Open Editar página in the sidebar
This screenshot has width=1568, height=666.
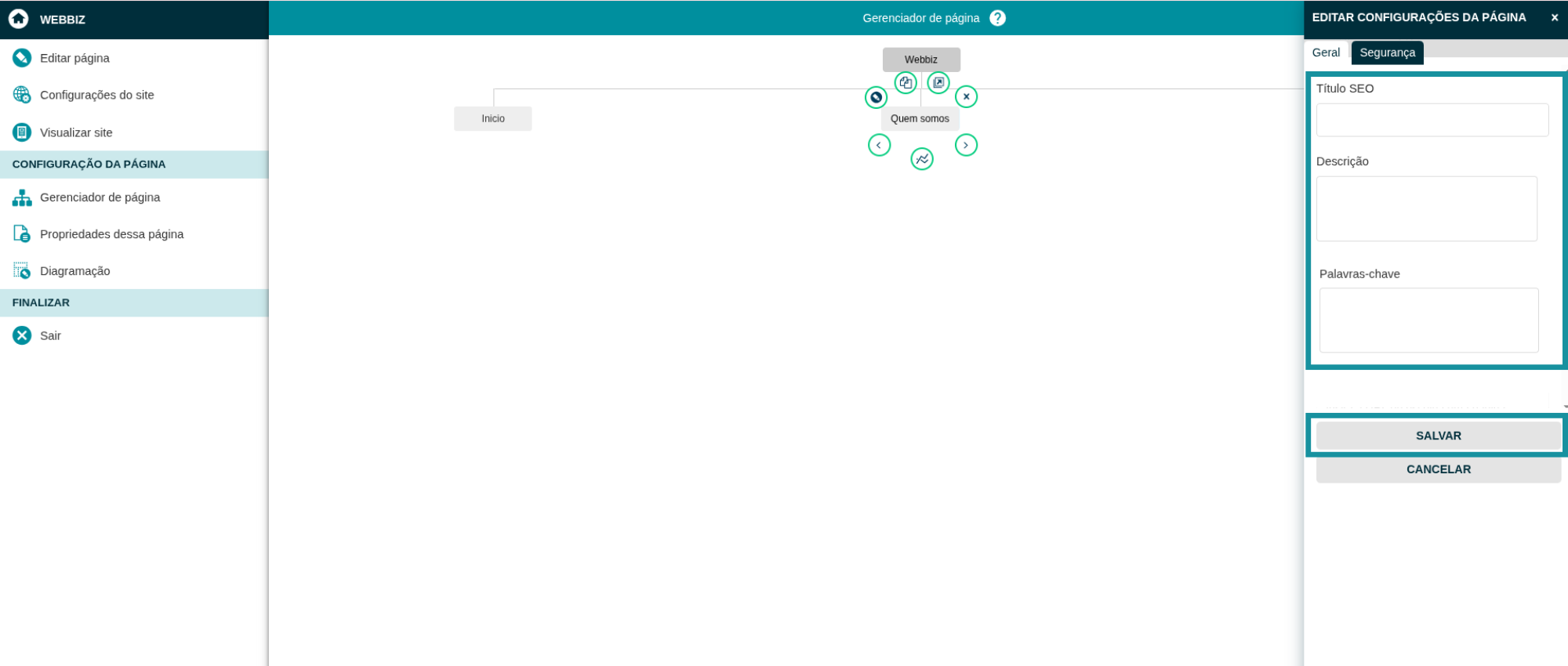coord(74,58)
